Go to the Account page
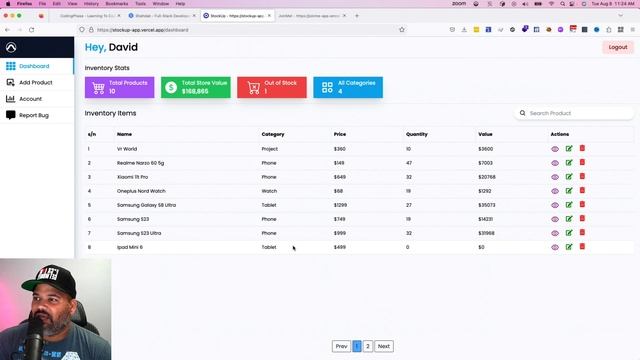Image resolution: width=640 pixels, height=360 pixels. (x=37, y=99)
